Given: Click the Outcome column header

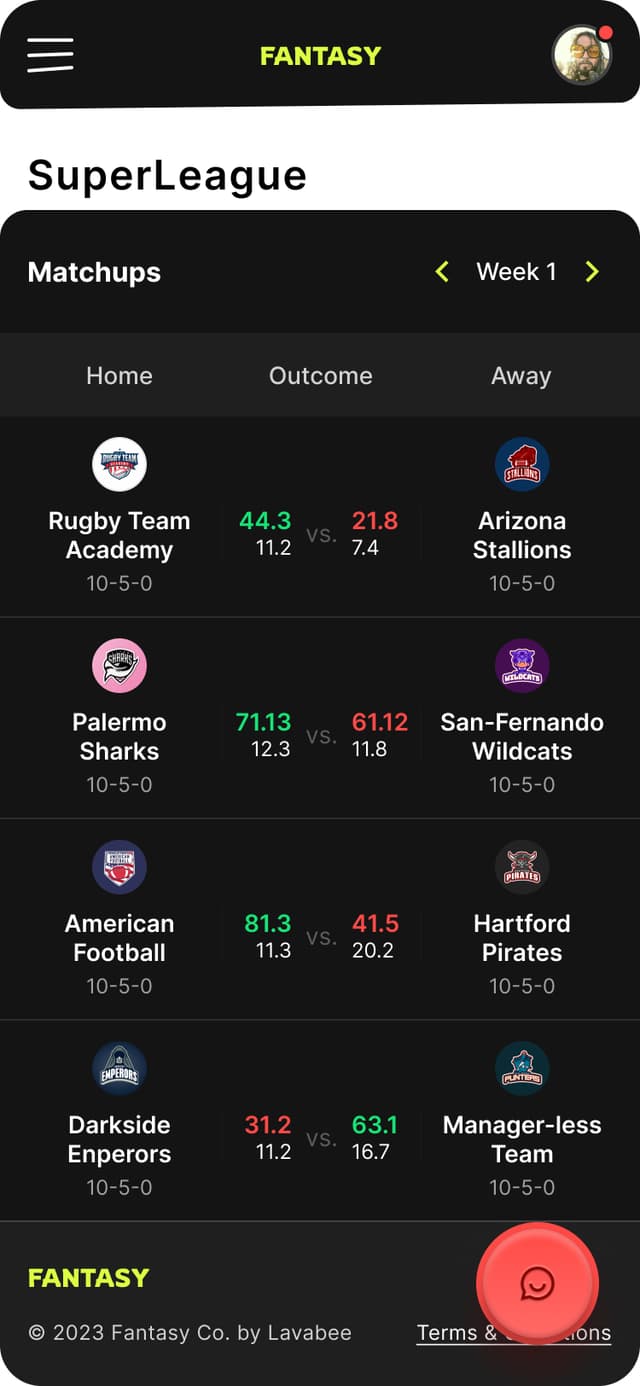Looking at the screenshot, I should (x=320, y=375).
